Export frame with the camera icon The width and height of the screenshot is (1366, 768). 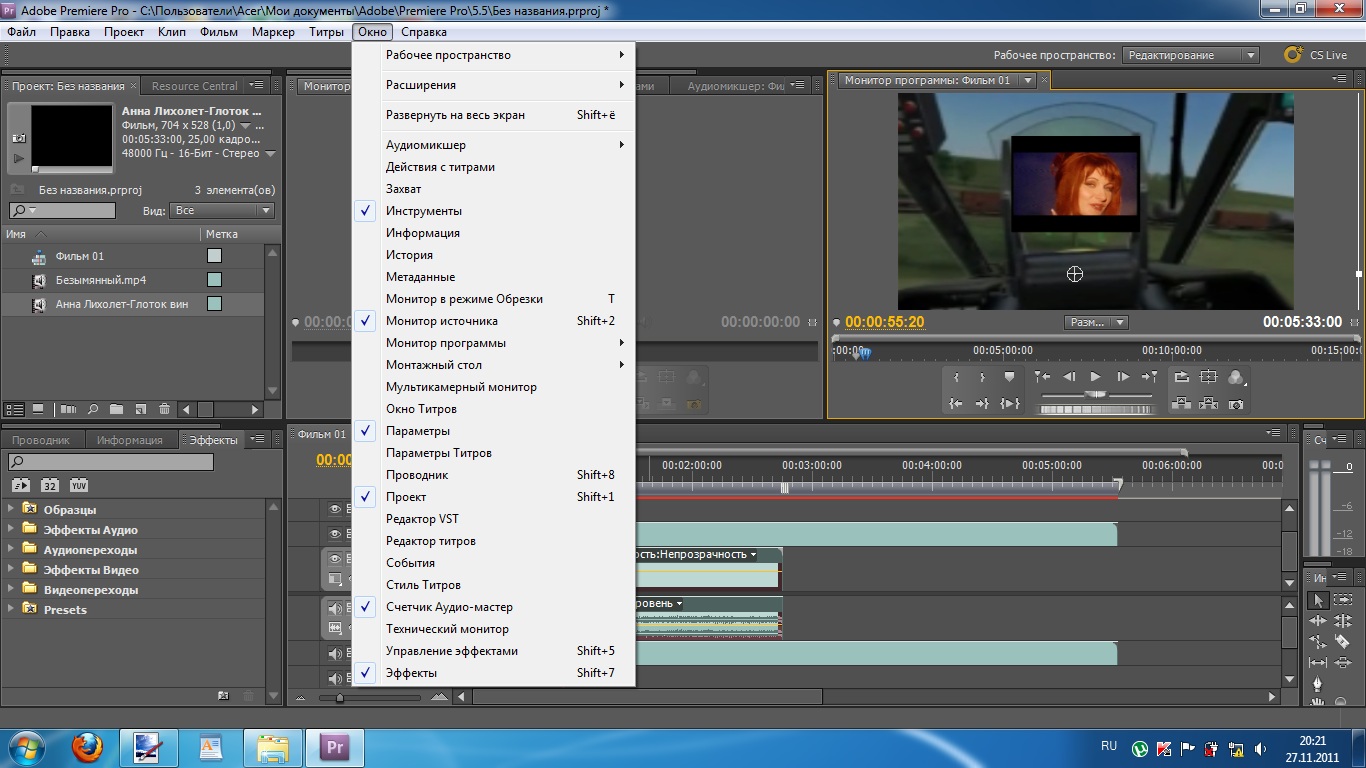click(x=1237, y=404)
